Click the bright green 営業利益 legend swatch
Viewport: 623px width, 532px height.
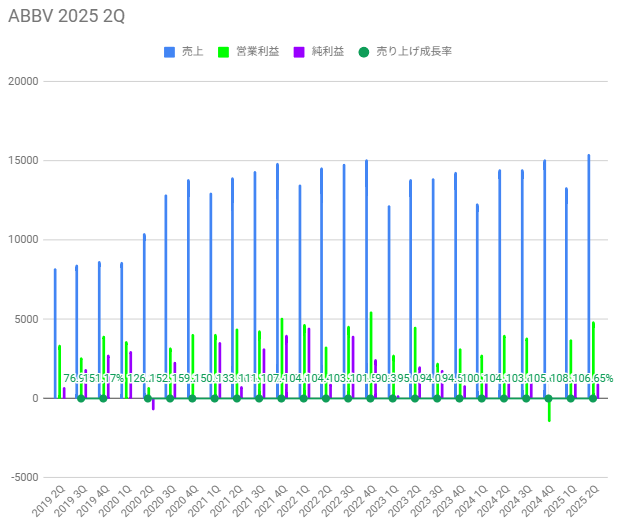pyautogui.click(x=224, y=52)
